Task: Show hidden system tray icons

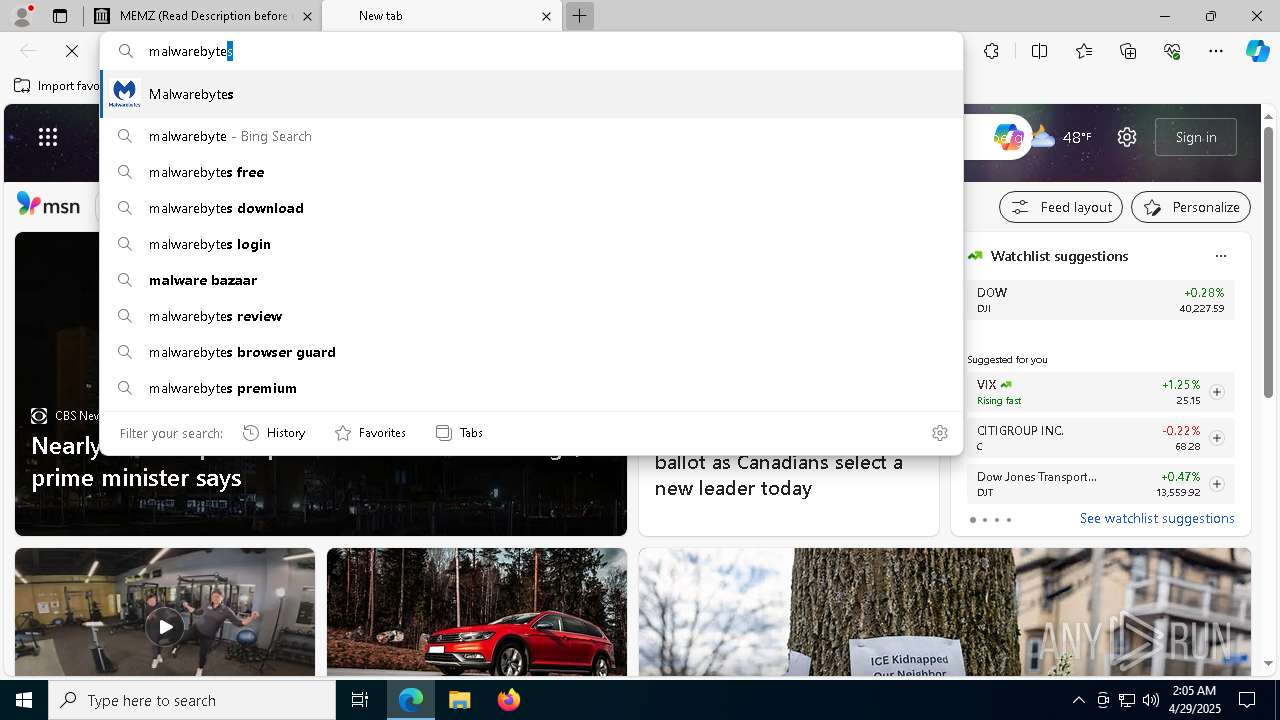Action: [x=1078, y=700]
